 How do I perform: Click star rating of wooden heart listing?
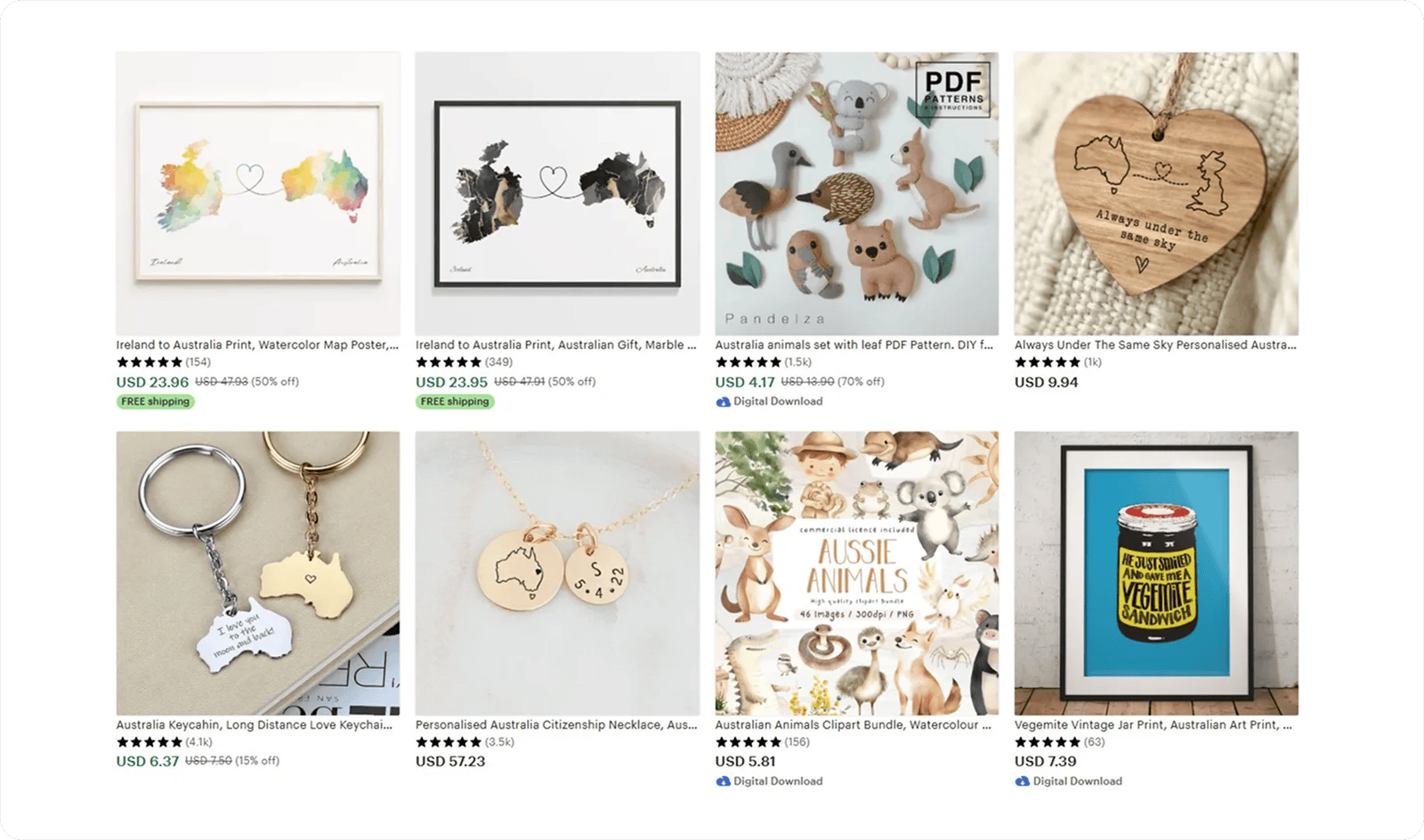[1048, 362]
